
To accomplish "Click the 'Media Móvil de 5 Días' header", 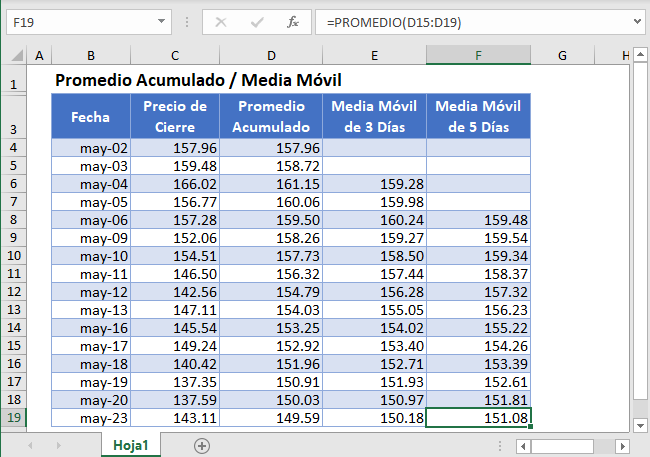I will [x=478, y=116].
